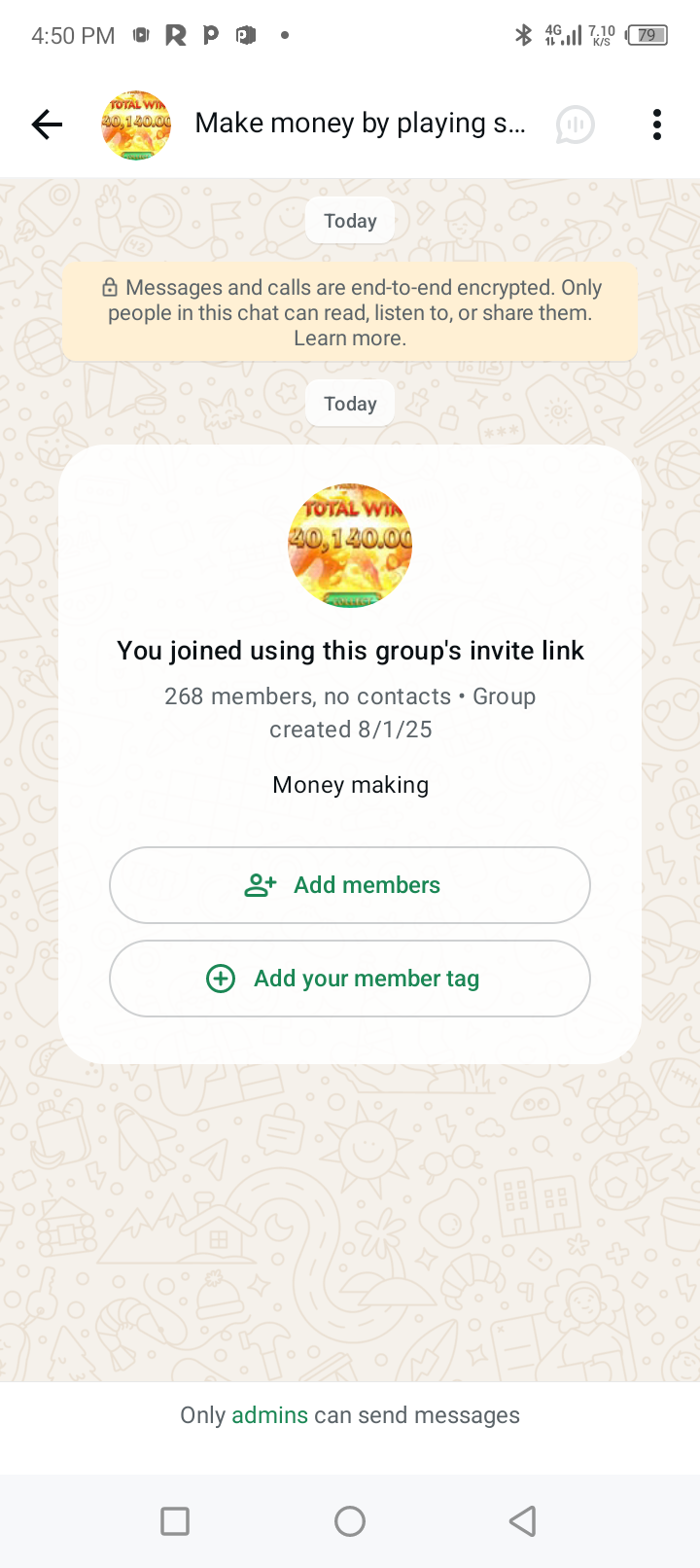Tap the lock icon in the encryption notice
Image resolution: width=700 pixels, height=1568 pixels.
[110, 288]
